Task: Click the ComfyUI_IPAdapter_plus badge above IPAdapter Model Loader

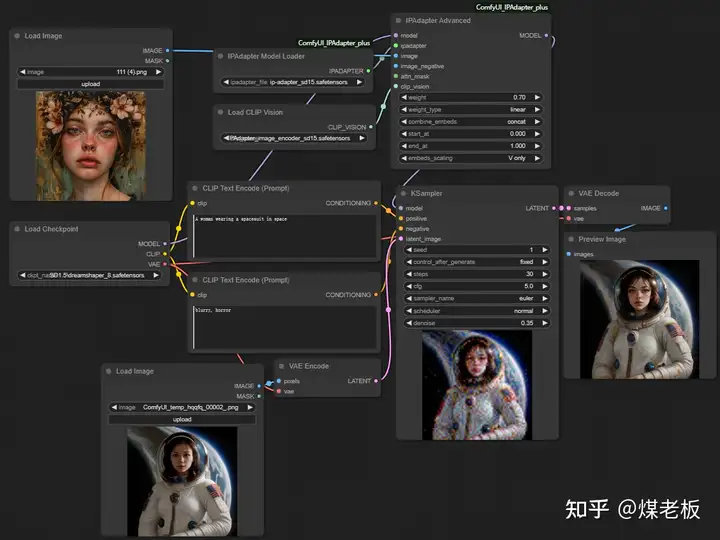Action: tap(334, 43)
